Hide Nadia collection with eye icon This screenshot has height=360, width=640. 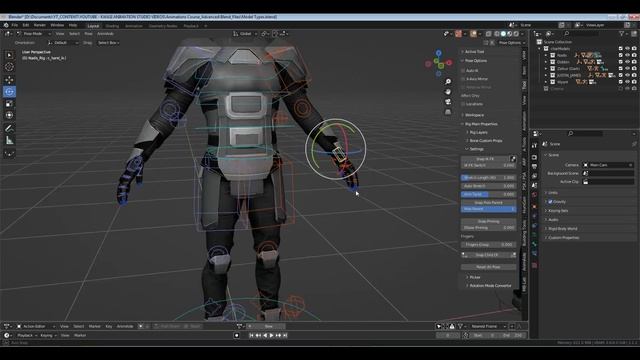tap(627, 55)
